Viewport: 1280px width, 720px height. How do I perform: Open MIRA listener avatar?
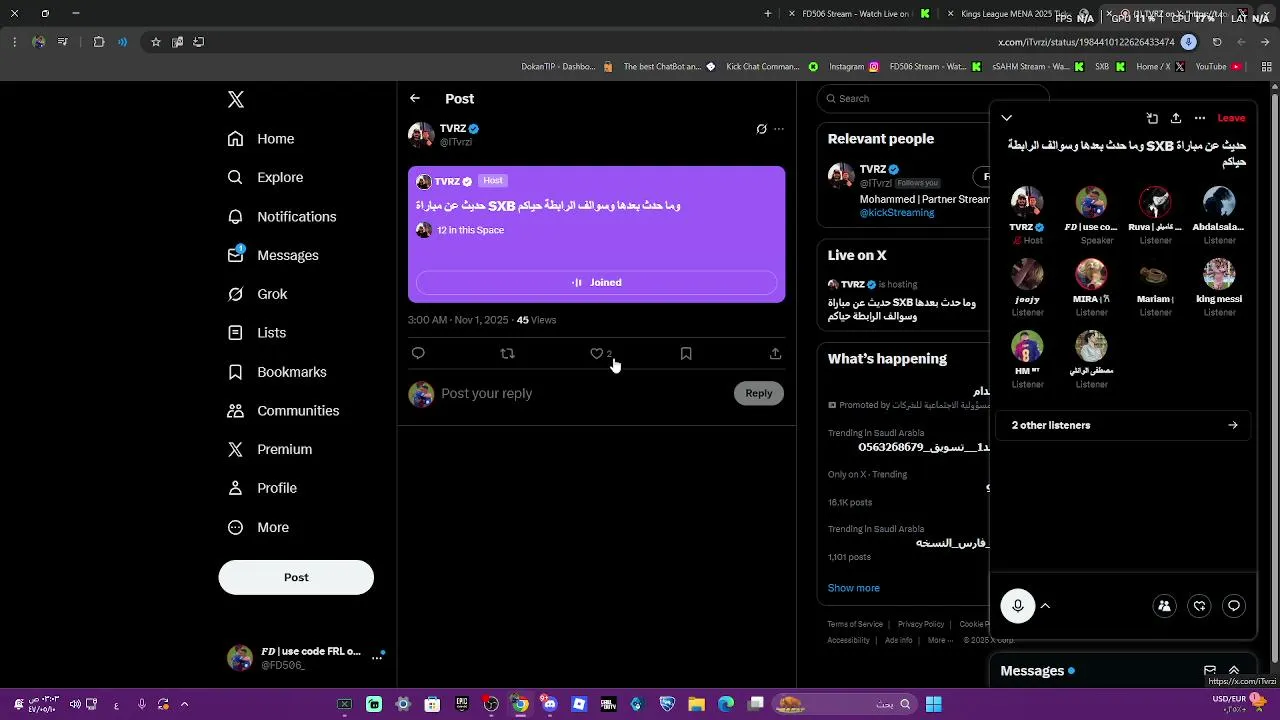(1091, 274)
